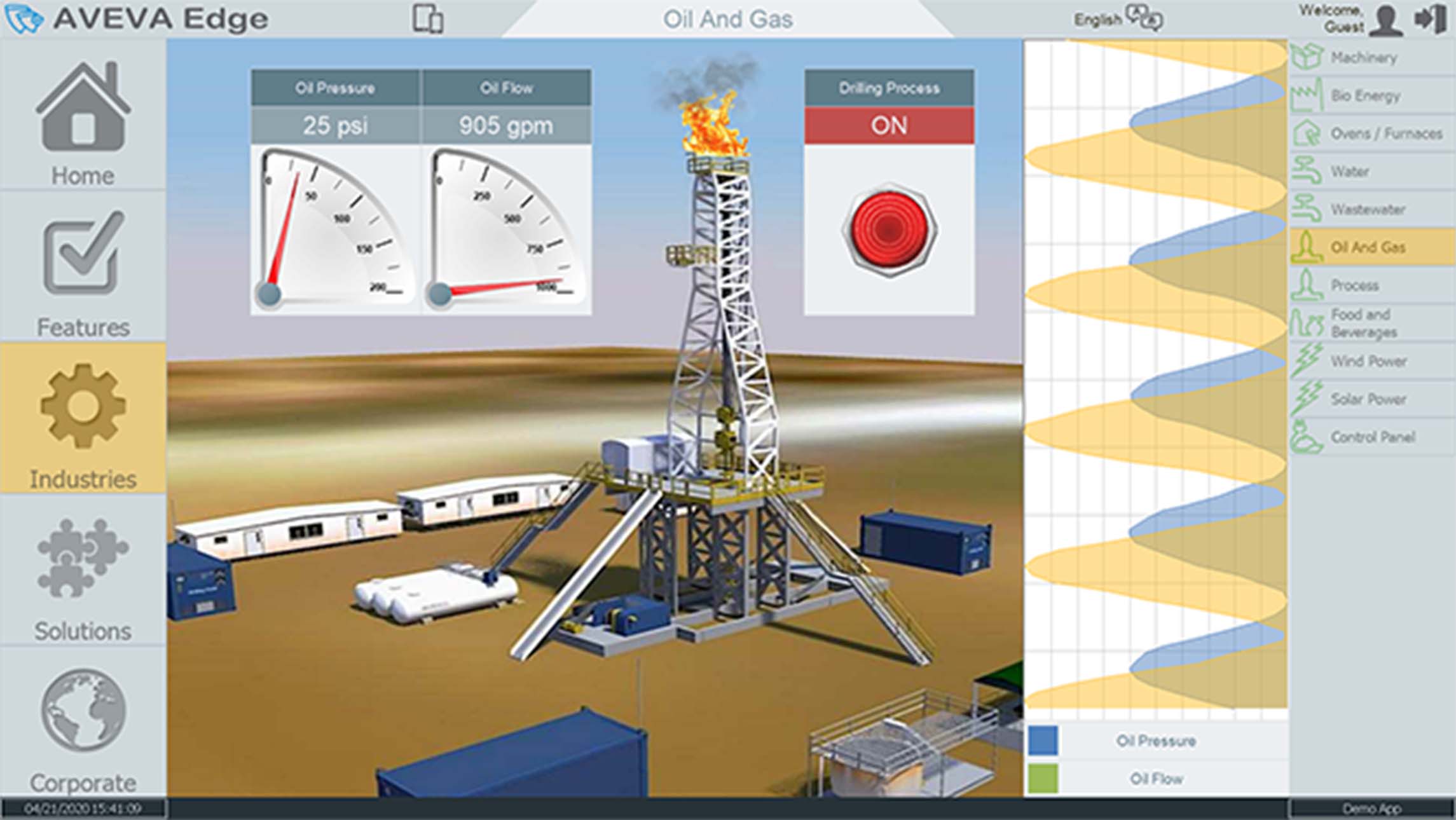Click the Food and Beverages label
The height and width of the screenshot is (820, 1456).
(1364, 323)
